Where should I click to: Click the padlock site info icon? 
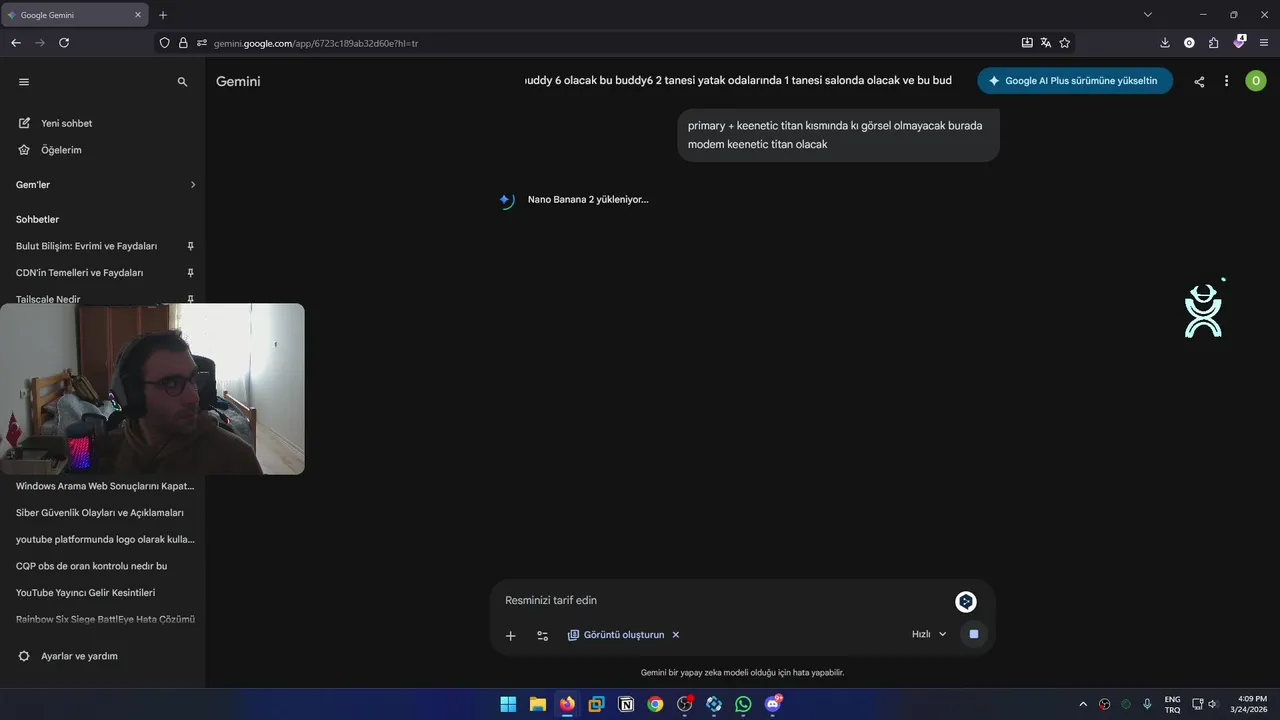tap(183, 43)
